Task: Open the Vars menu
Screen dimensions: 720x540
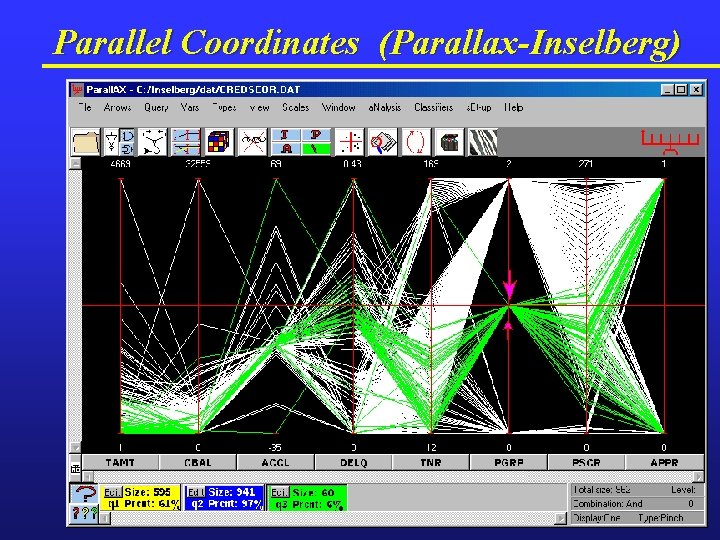Action: click(x=190, y=107)
